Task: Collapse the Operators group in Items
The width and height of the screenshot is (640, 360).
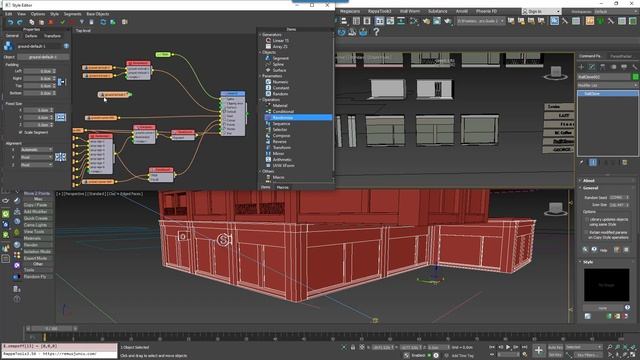Action: (x=260, y=100)
